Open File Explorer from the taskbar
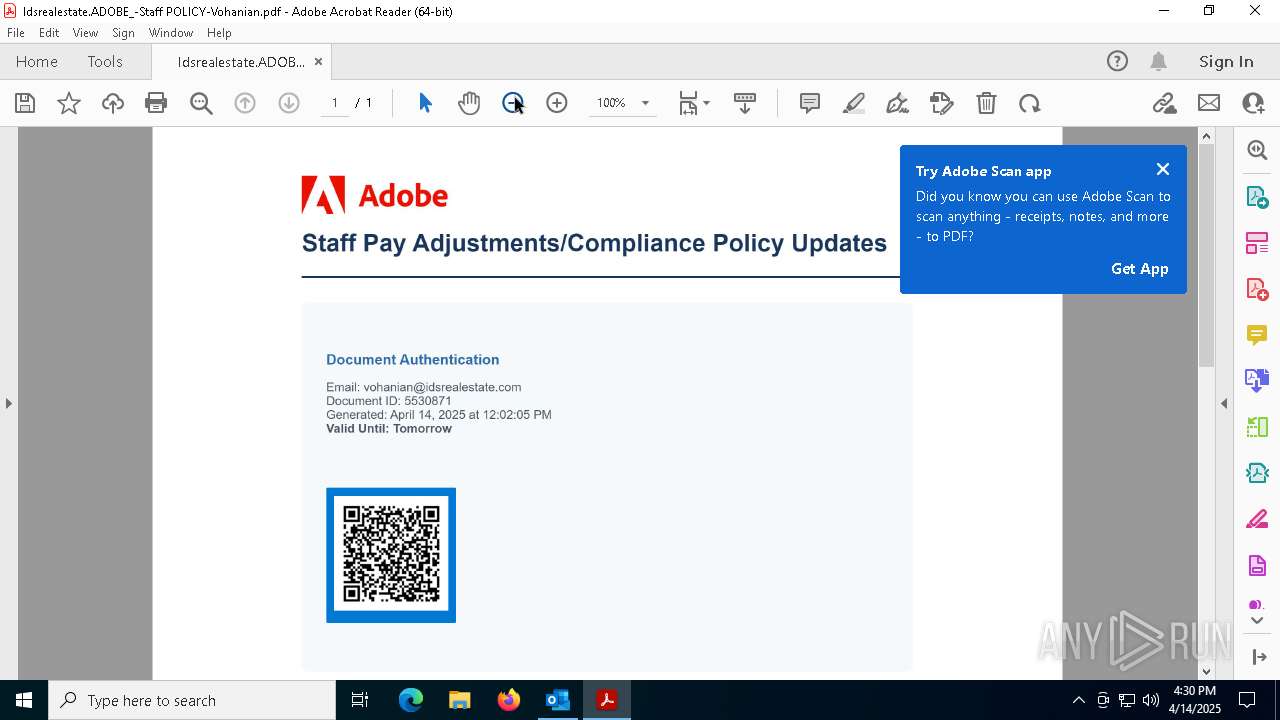Screen dimensions: 1280x720 coord(459,700)
